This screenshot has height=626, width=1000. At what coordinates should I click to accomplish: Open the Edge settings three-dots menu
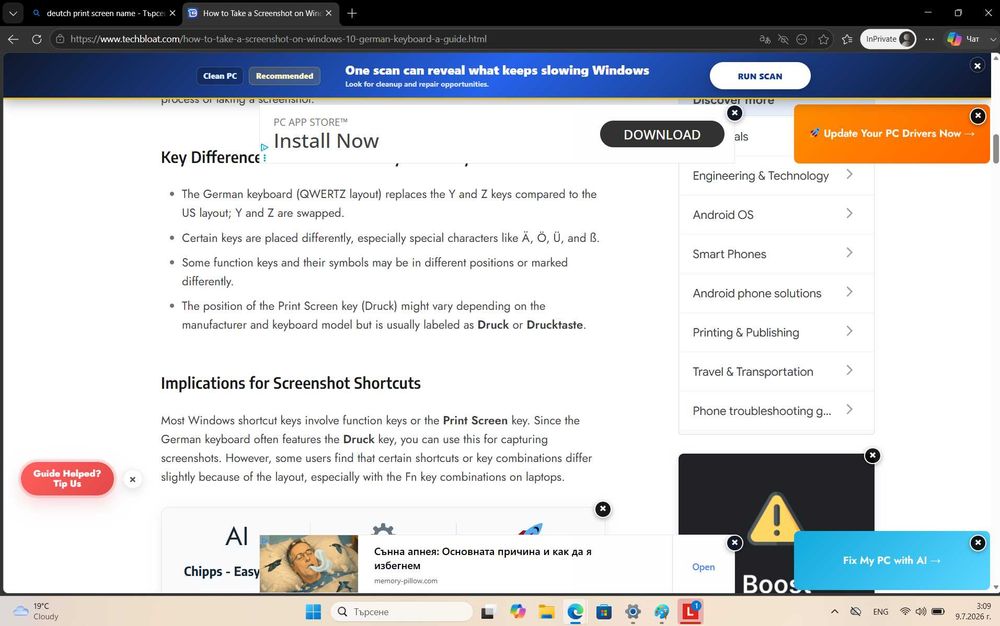pyautogui.click(x=929, y=39)
